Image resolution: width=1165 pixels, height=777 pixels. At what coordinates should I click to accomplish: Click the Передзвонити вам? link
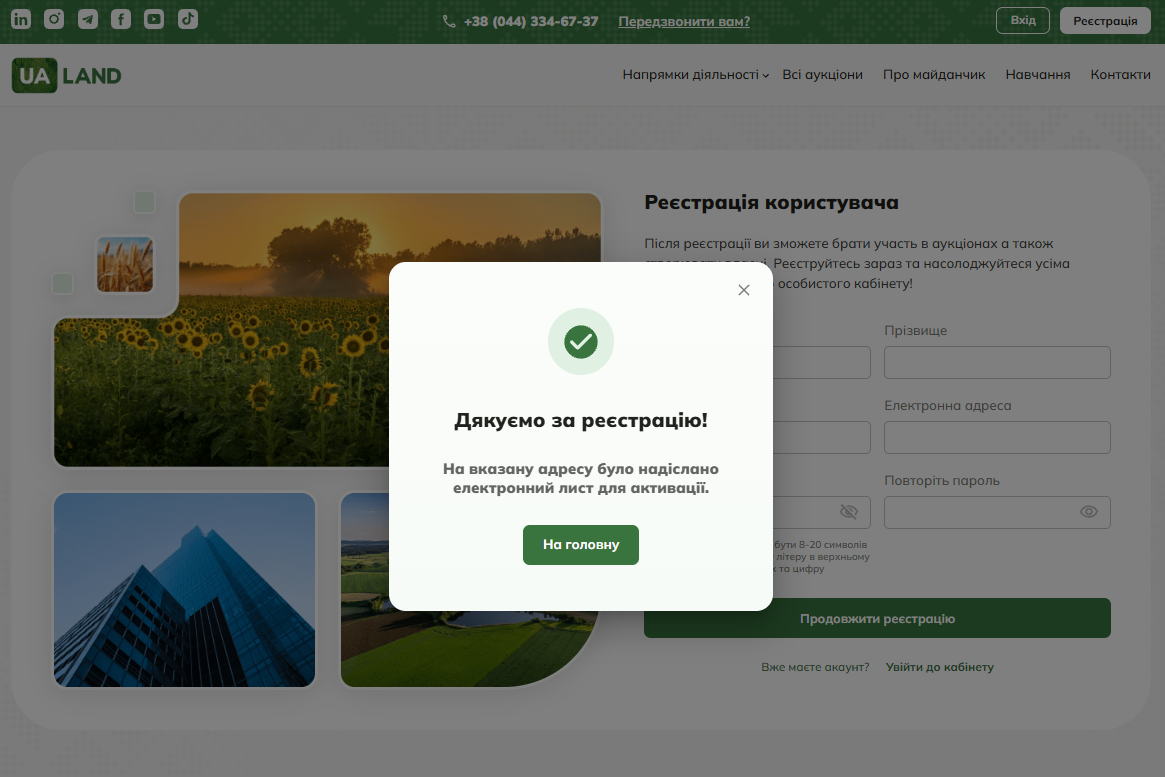(x=684, y=22)
